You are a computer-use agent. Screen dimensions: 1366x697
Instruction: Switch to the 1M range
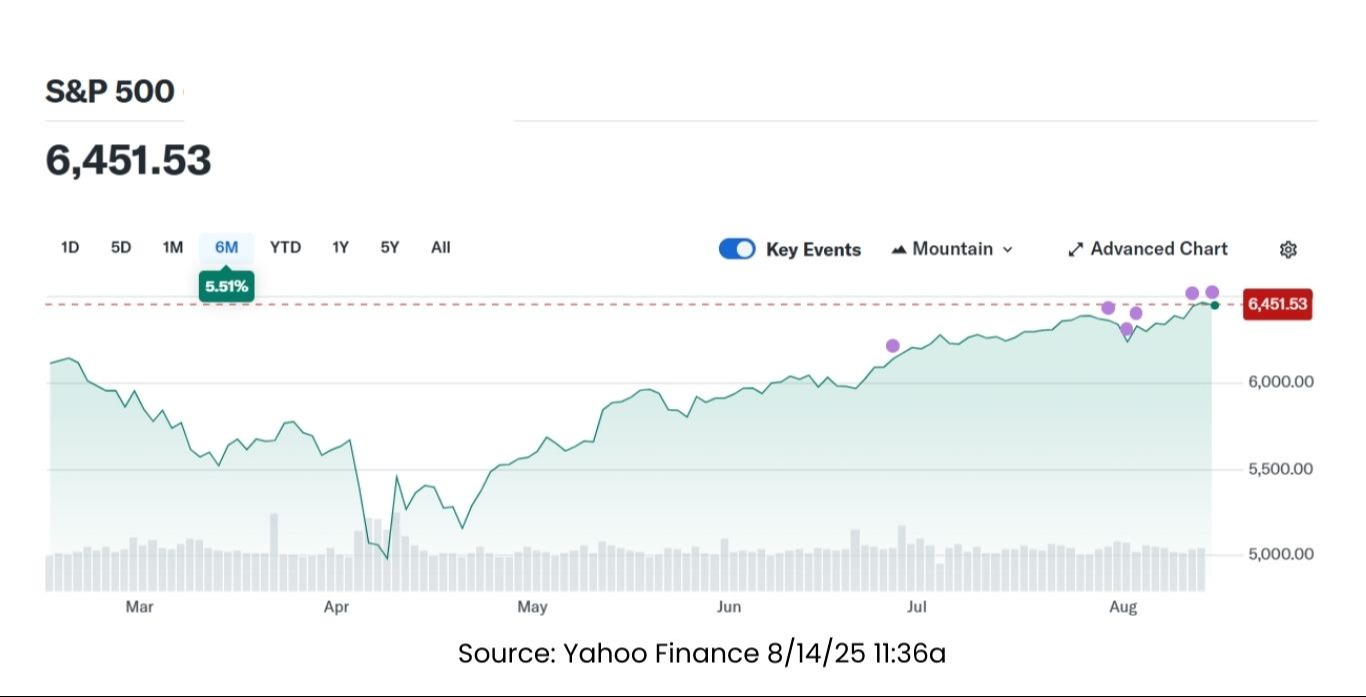click(x=173, y=247)
